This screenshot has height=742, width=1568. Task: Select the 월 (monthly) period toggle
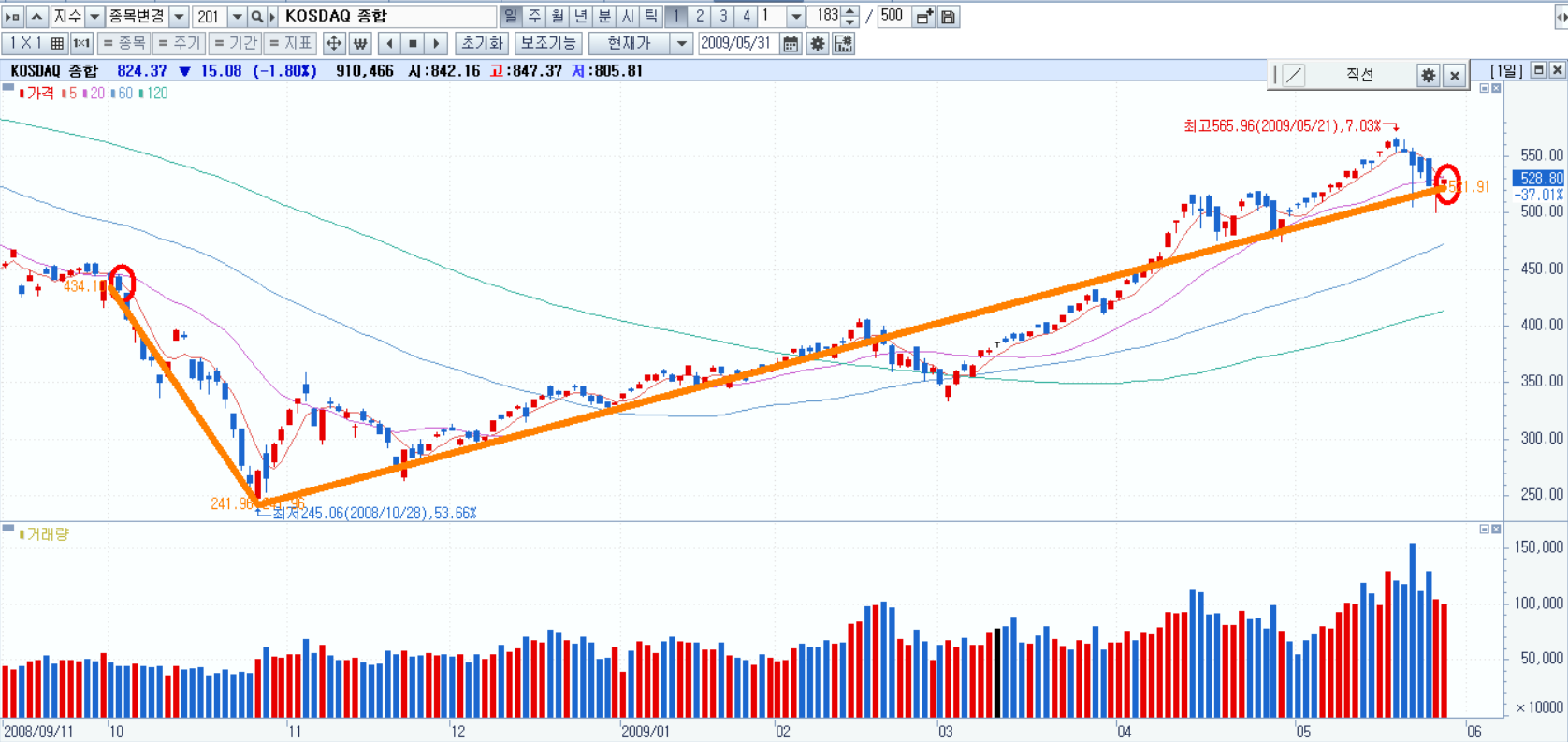tap(558, 17)
